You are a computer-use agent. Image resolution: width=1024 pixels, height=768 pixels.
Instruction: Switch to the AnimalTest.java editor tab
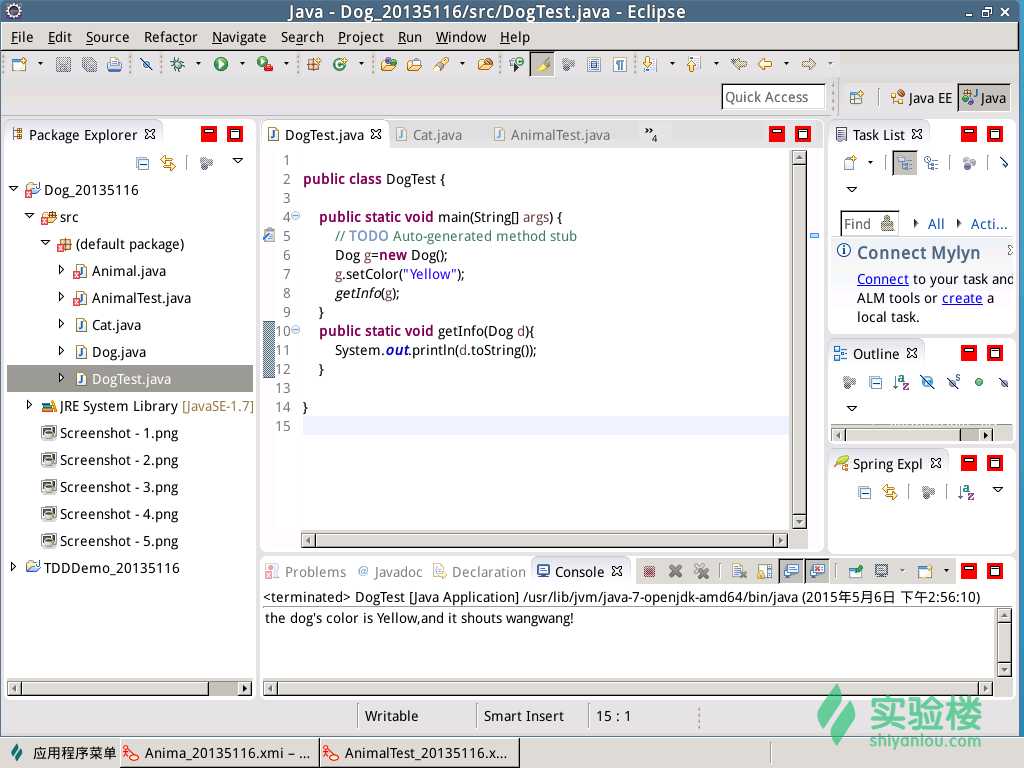(552, 135)
